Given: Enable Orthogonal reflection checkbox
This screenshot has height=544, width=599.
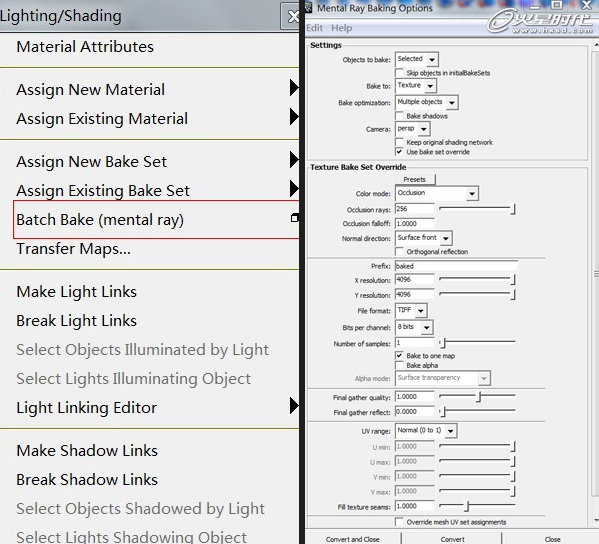Looking at the screenshot, I should pyautogui.click(x=400, y=251).
